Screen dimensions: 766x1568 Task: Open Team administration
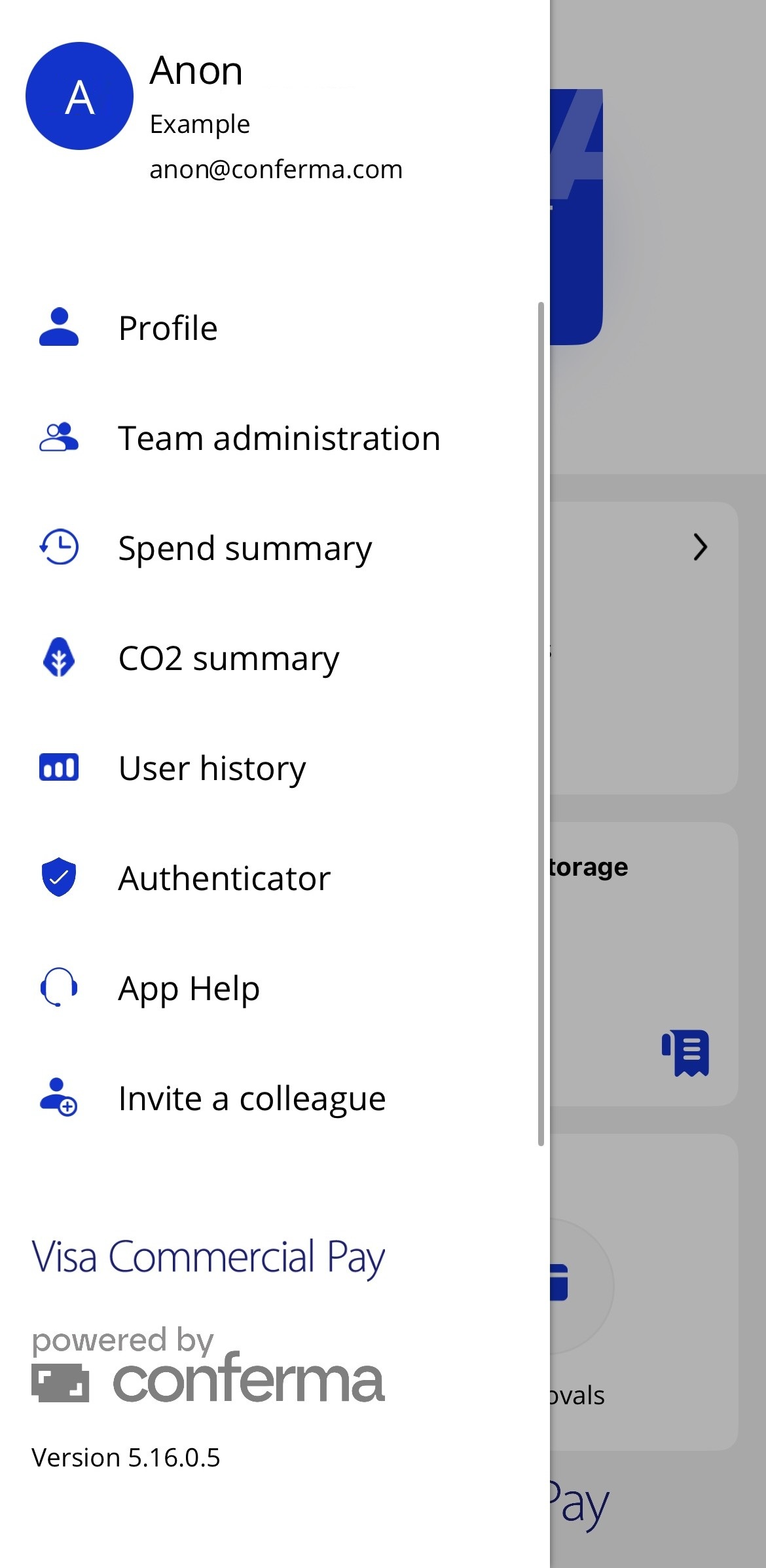275,438
